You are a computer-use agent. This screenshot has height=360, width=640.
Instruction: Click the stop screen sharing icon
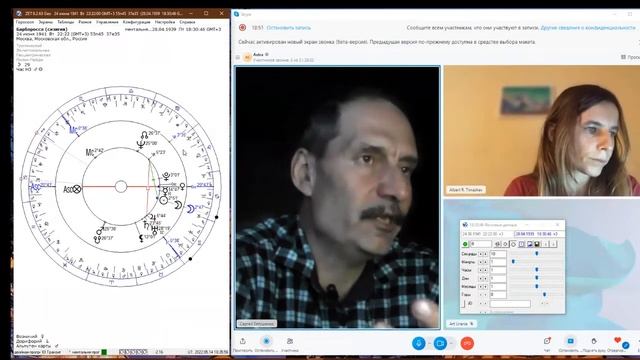click(570, 341)
